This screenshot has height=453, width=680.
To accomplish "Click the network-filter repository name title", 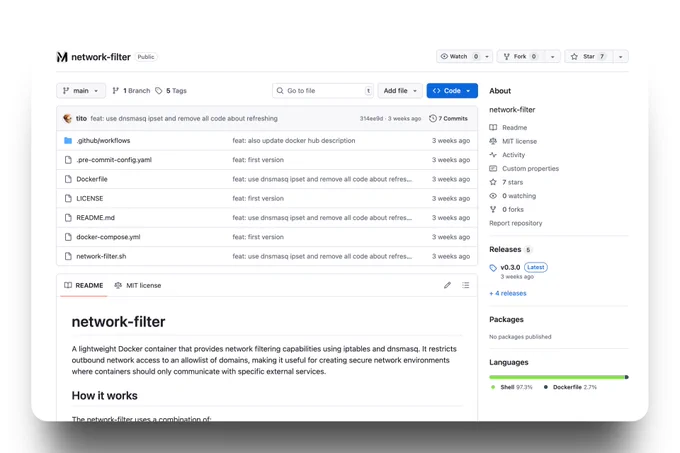I will [101, 57].
